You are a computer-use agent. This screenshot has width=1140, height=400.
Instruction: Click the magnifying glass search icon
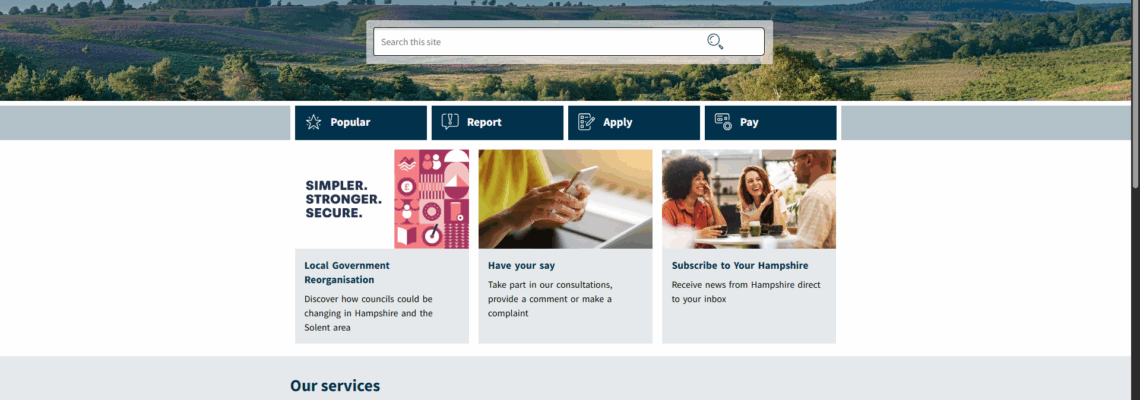715,41
